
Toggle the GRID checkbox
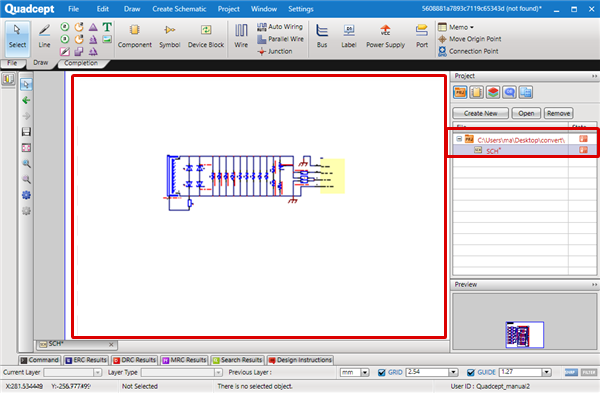[382, 372]
